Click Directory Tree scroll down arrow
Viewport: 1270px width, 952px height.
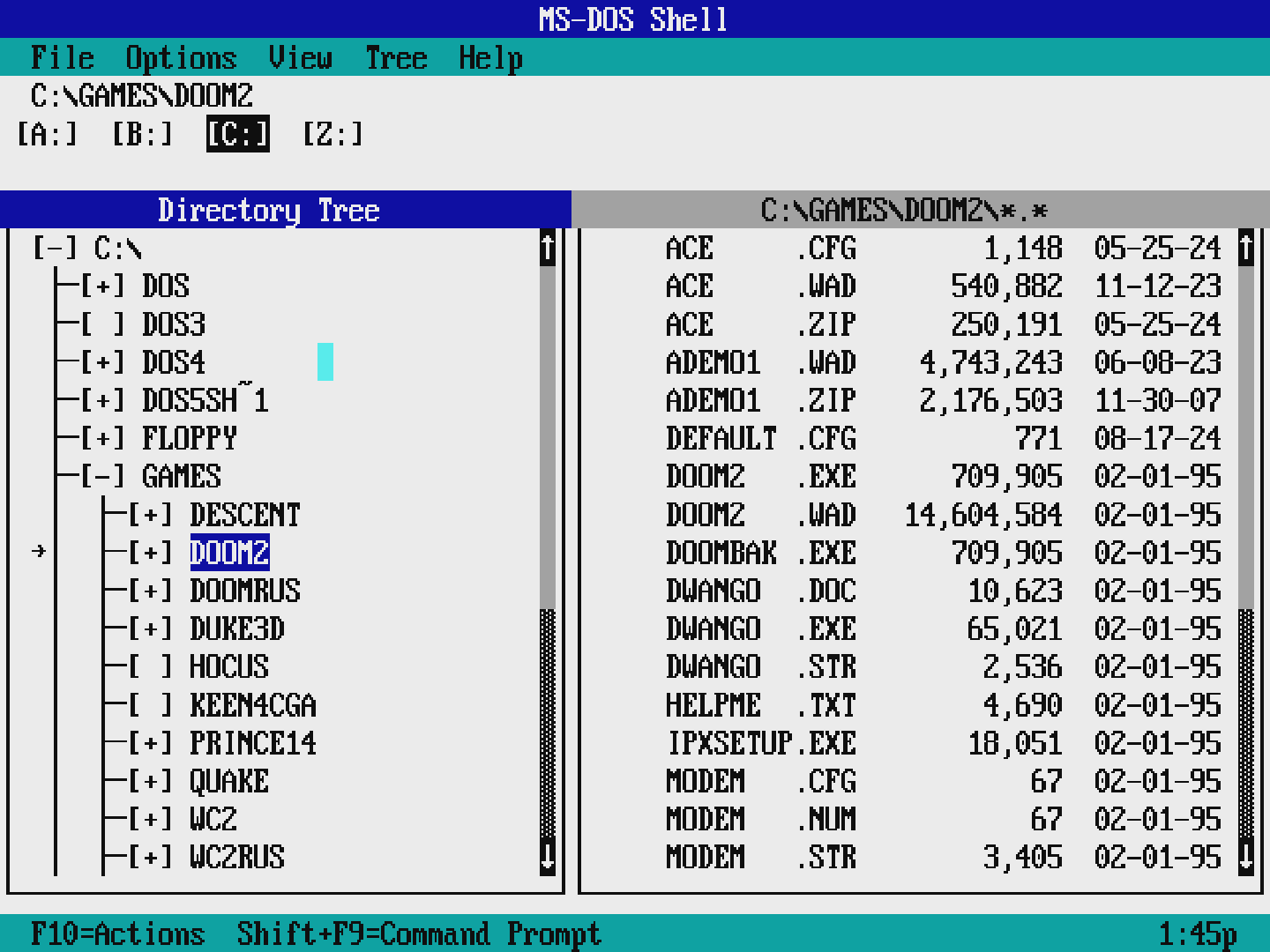[x=548, y=858]
